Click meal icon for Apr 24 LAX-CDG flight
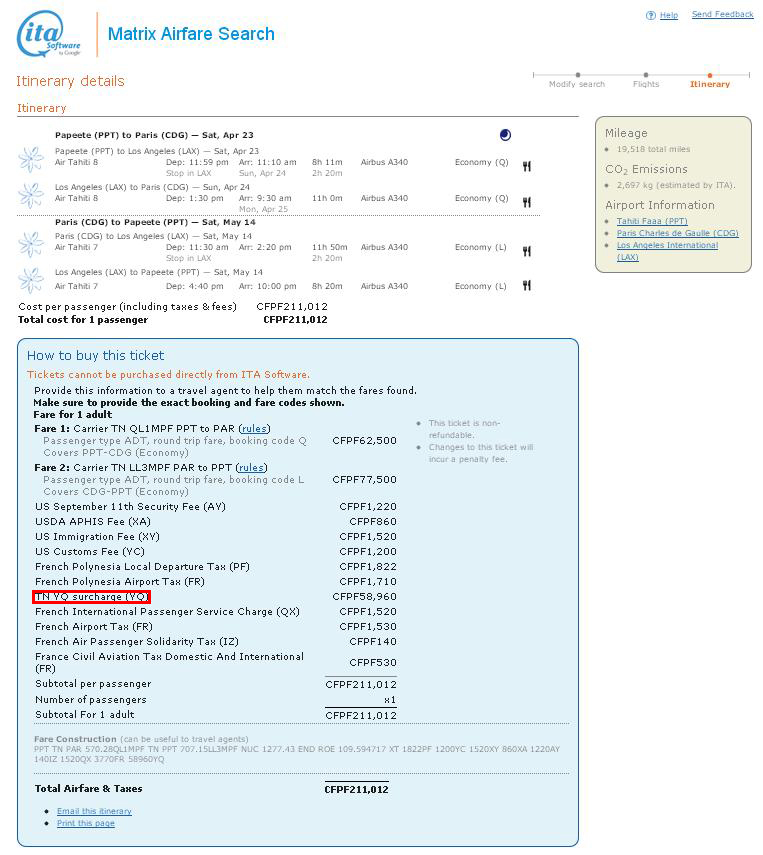The width and height of the screenshot is (763, 855). [x=527, y=202]
